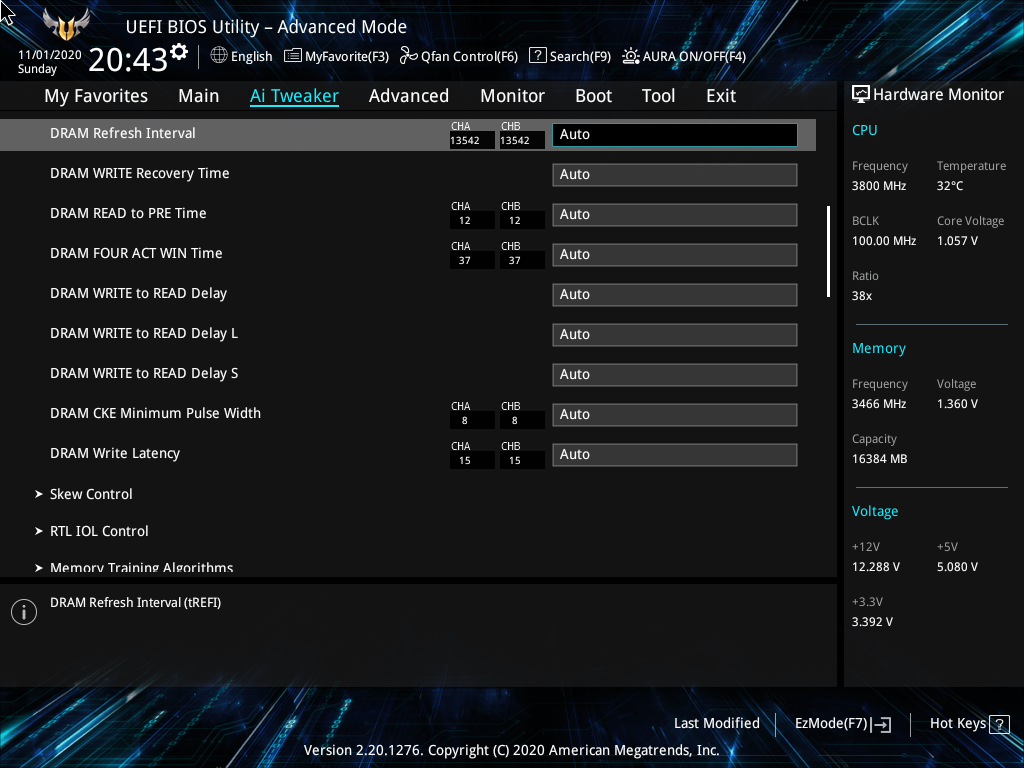This screenshot has height=768, width=1024.
Task: Select DRAM Refresh Interval row label
Action: [x=123, y=133]
